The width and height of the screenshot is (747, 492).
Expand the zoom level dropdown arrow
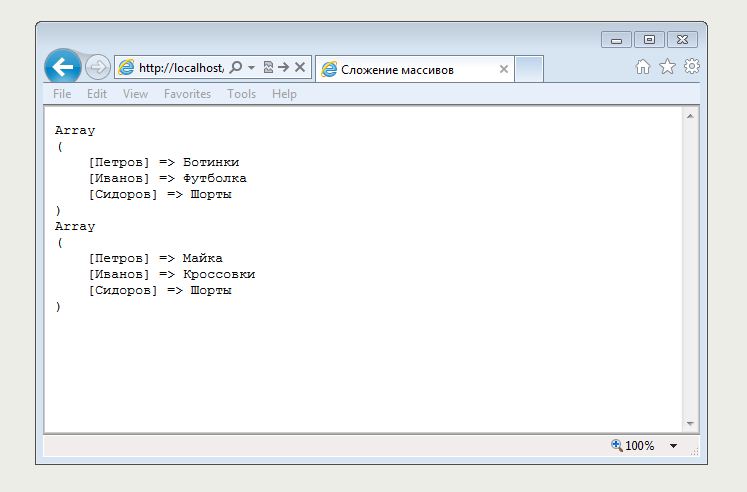[x=673, y=446]
